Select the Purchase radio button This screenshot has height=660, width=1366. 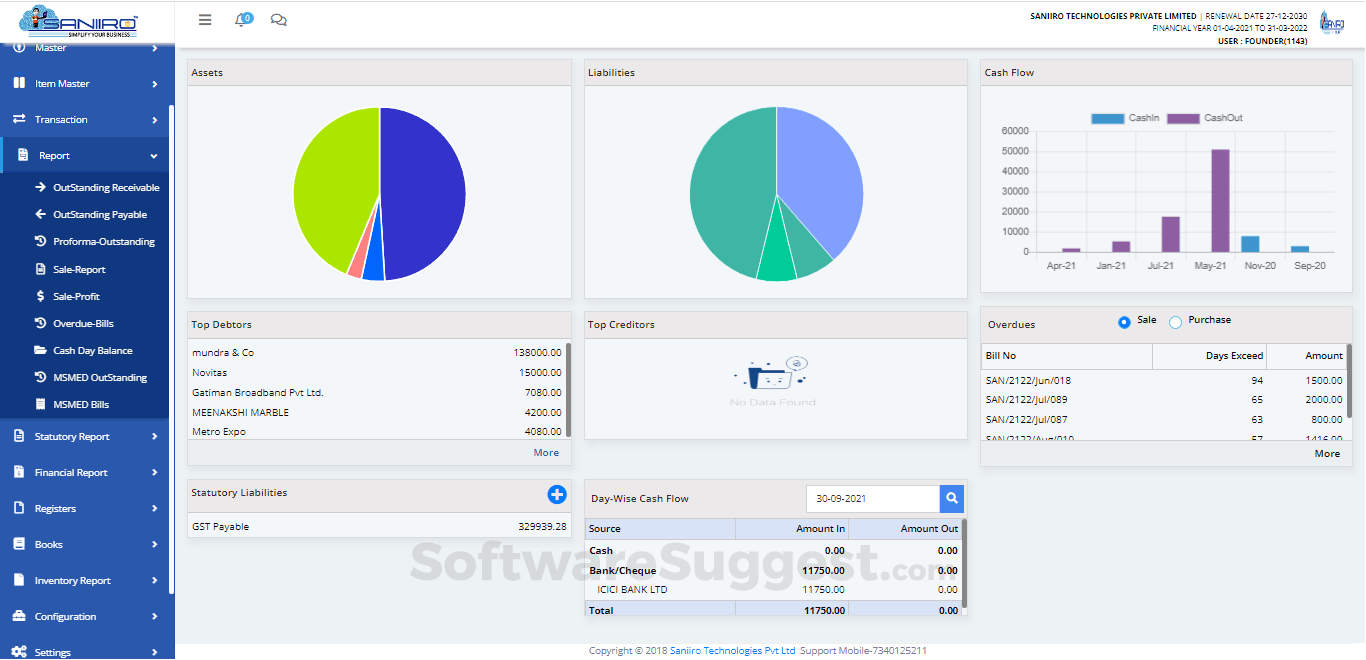(x=1175, y=321)
